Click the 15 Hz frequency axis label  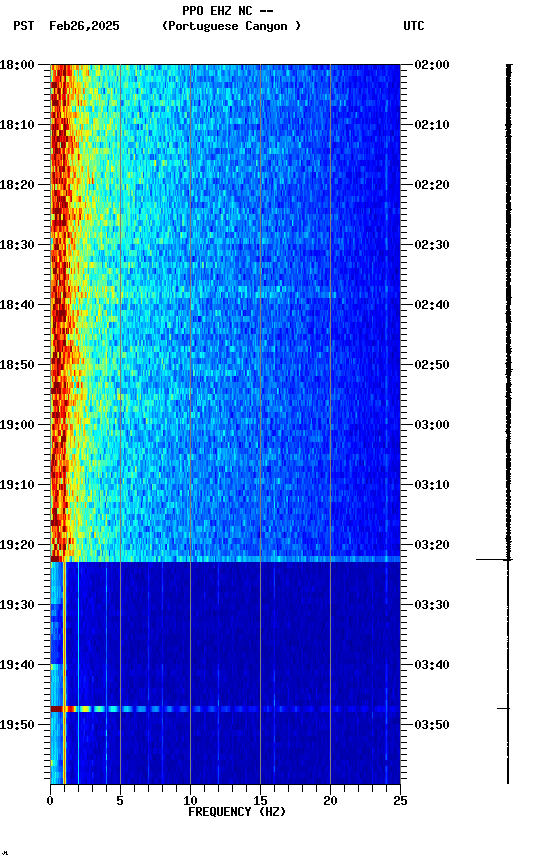260,802
